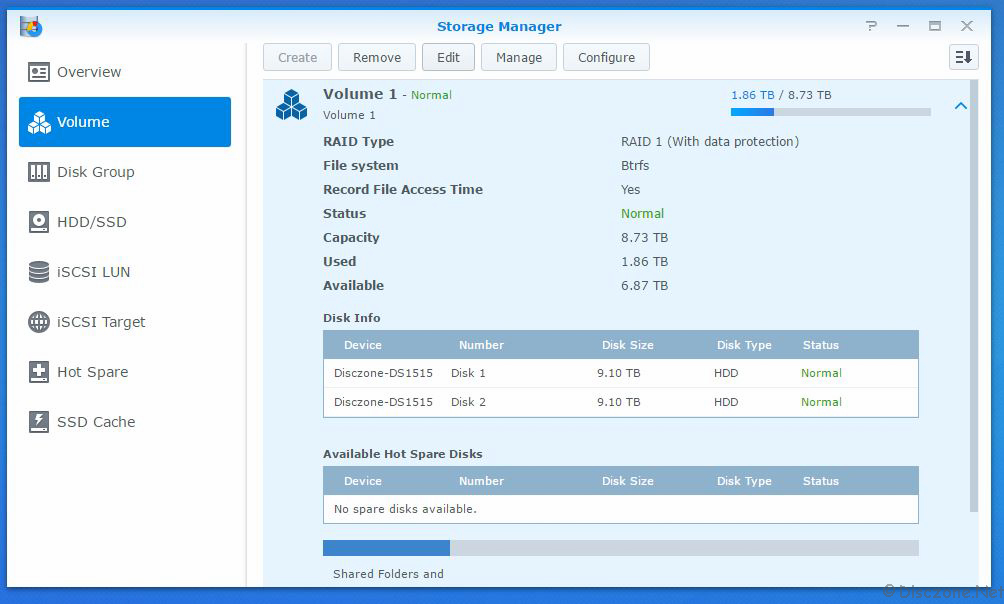Click the 'Shared Folders and' label
This screenshot has height=604, width=1004.
pyautogui.click(x=388, y=575)
